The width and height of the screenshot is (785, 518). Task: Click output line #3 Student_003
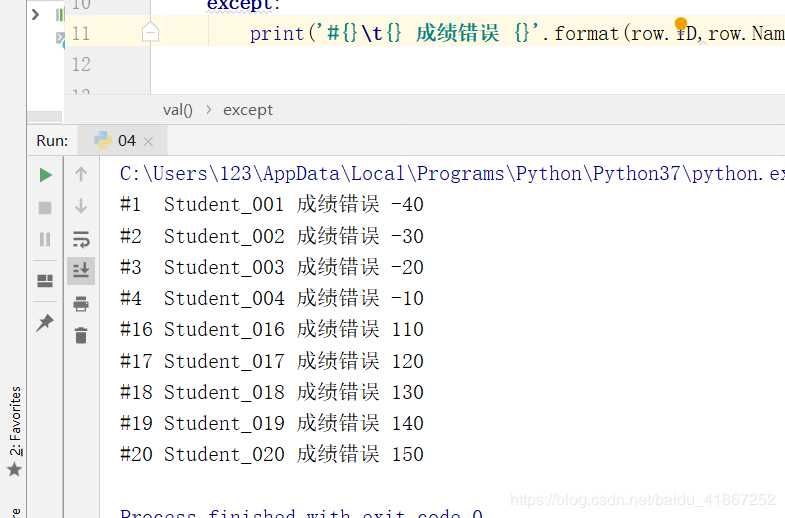coord(272,267)
